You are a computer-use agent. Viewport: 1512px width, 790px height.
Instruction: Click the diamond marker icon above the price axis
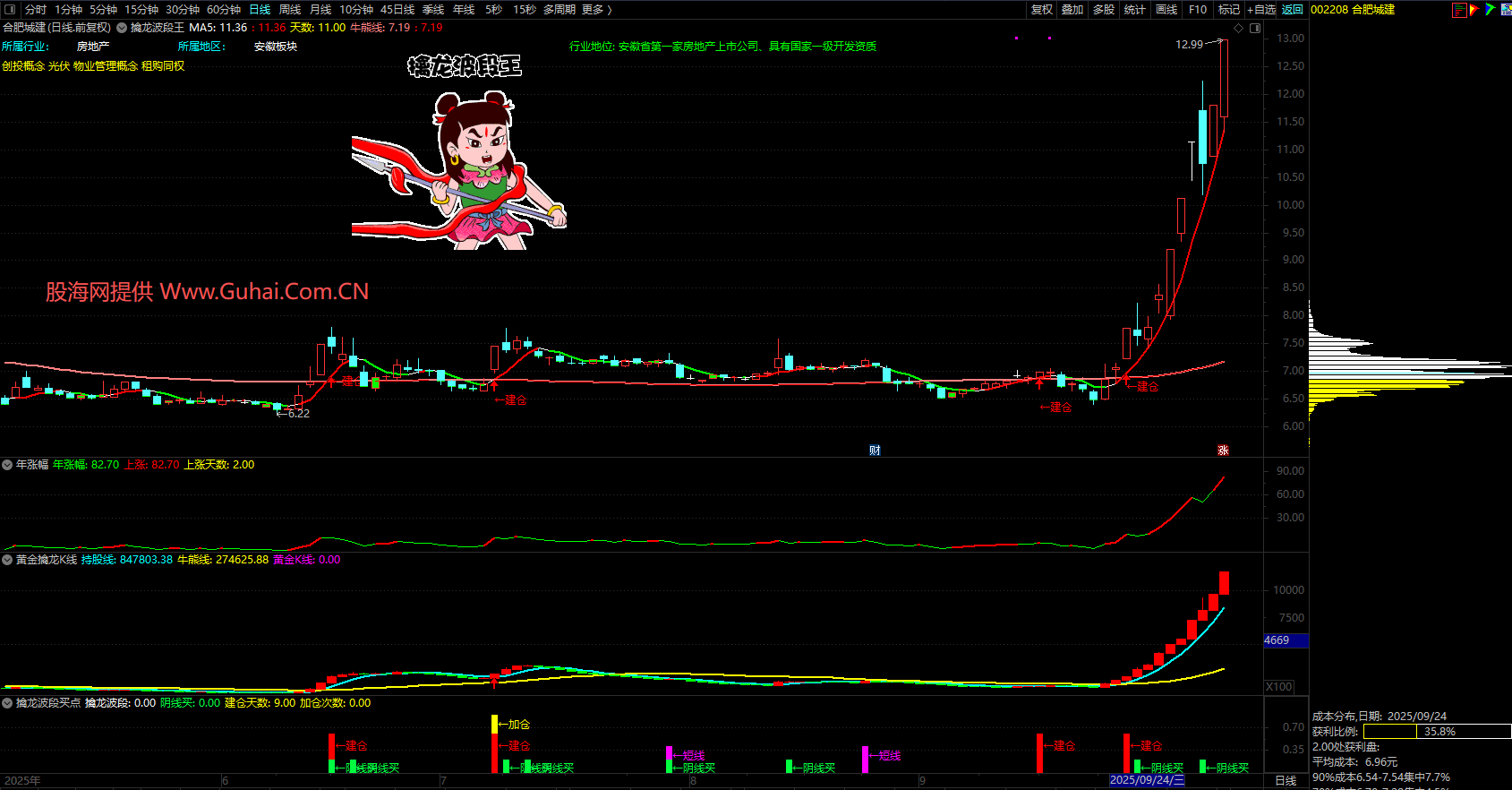pos(1239,28)
